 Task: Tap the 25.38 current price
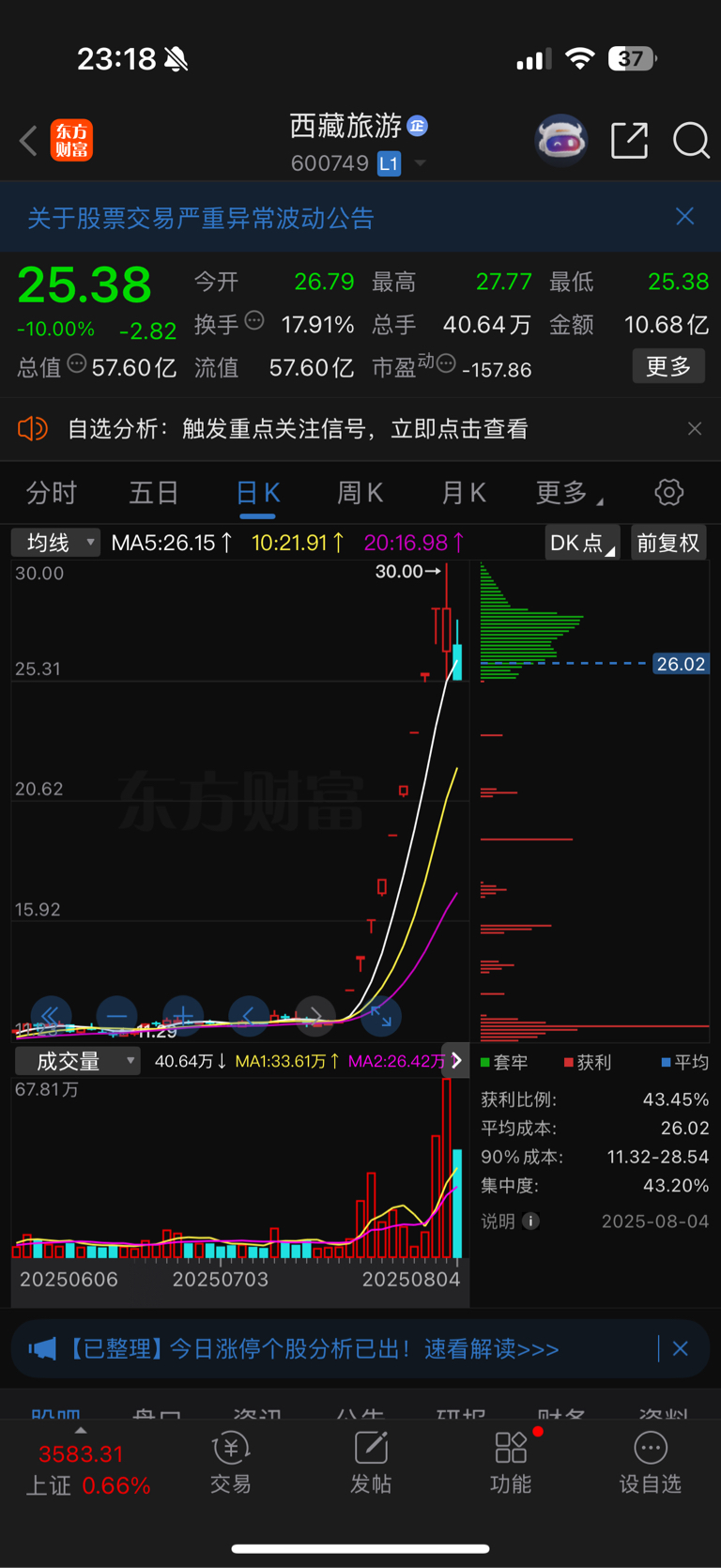click(x=84, y=284)
